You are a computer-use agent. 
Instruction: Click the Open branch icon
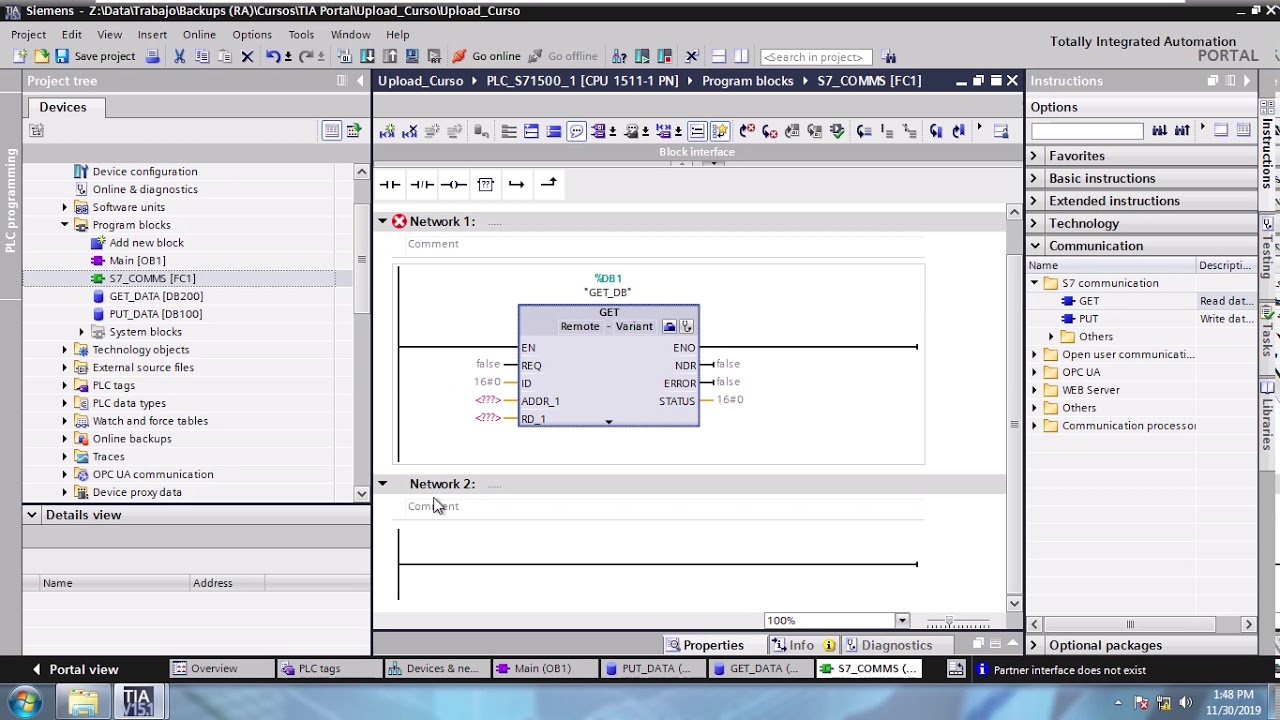pyautogui.click(x=516, y=184)
